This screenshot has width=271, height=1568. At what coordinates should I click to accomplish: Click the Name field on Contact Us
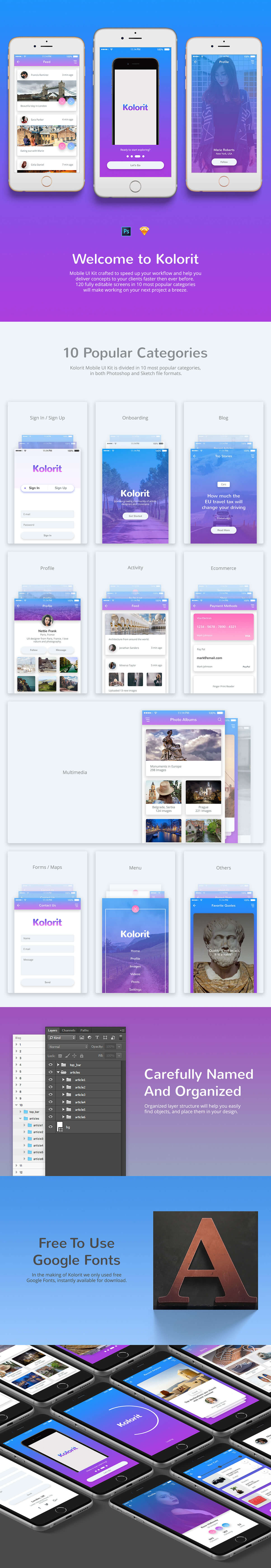pos(47,938)
